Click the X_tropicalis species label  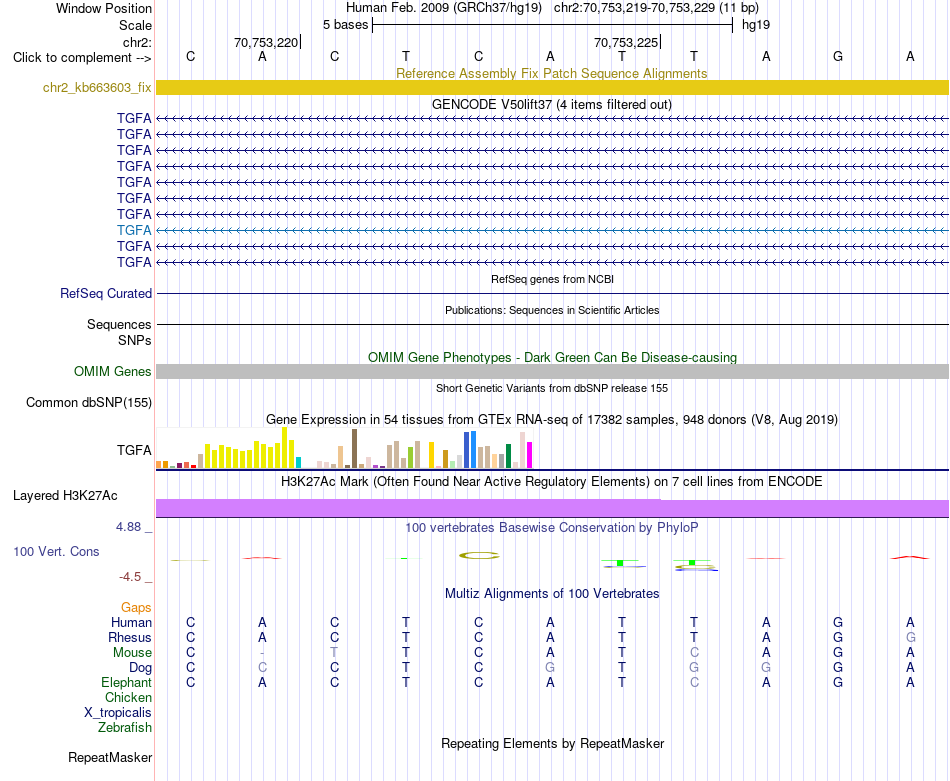[118, 713]
